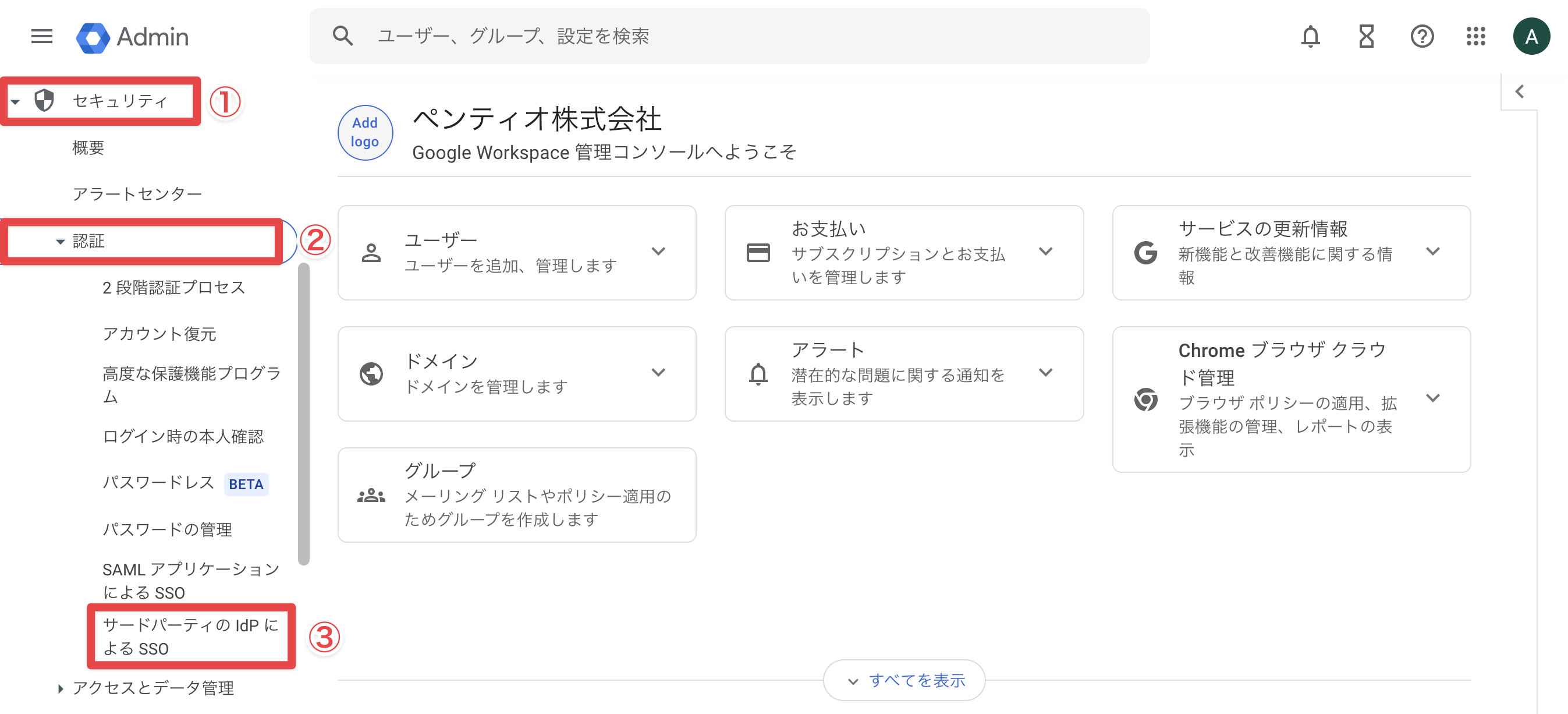Open the お支払い card title

[828, 228]
